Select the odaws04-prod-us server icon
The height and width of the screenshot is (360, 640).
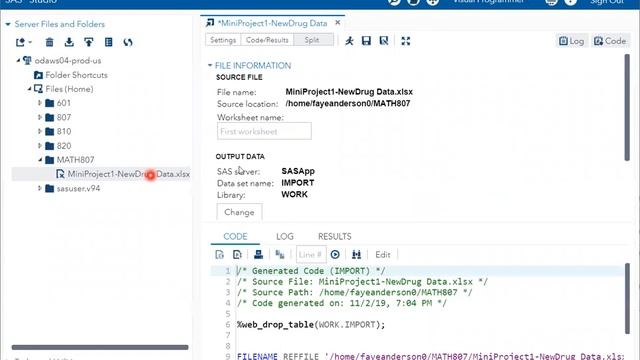(x=27, y=60)
